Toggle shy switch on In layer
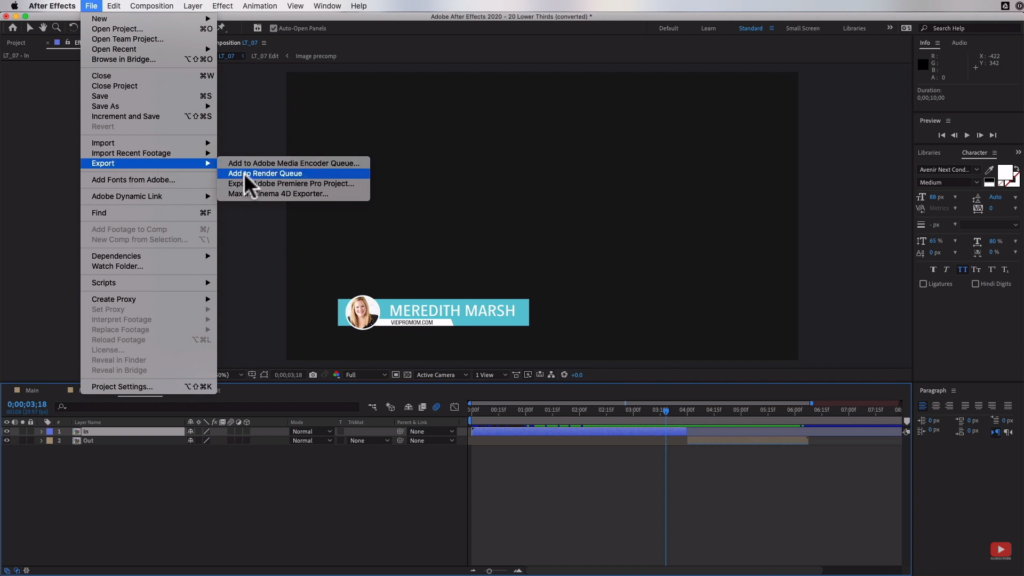The height and width of the screenshot is (576, 1024). click(191, 432)
